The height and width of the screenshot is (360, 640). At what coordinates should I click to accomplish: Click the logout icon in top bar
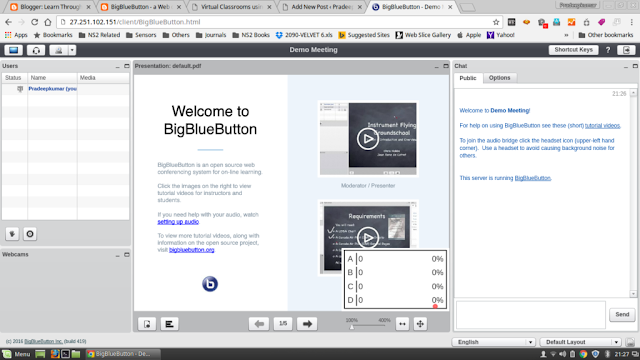tap(626, 50)
